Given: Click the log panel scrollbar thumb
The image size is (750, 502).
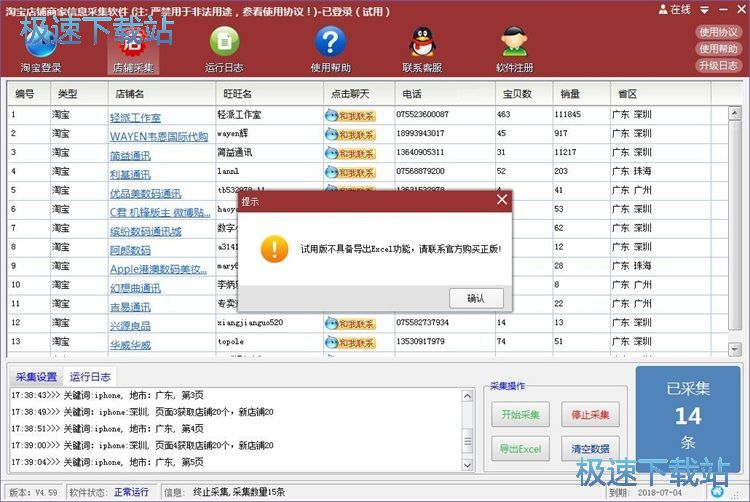Looking at the screenshot, I should 467,440.
